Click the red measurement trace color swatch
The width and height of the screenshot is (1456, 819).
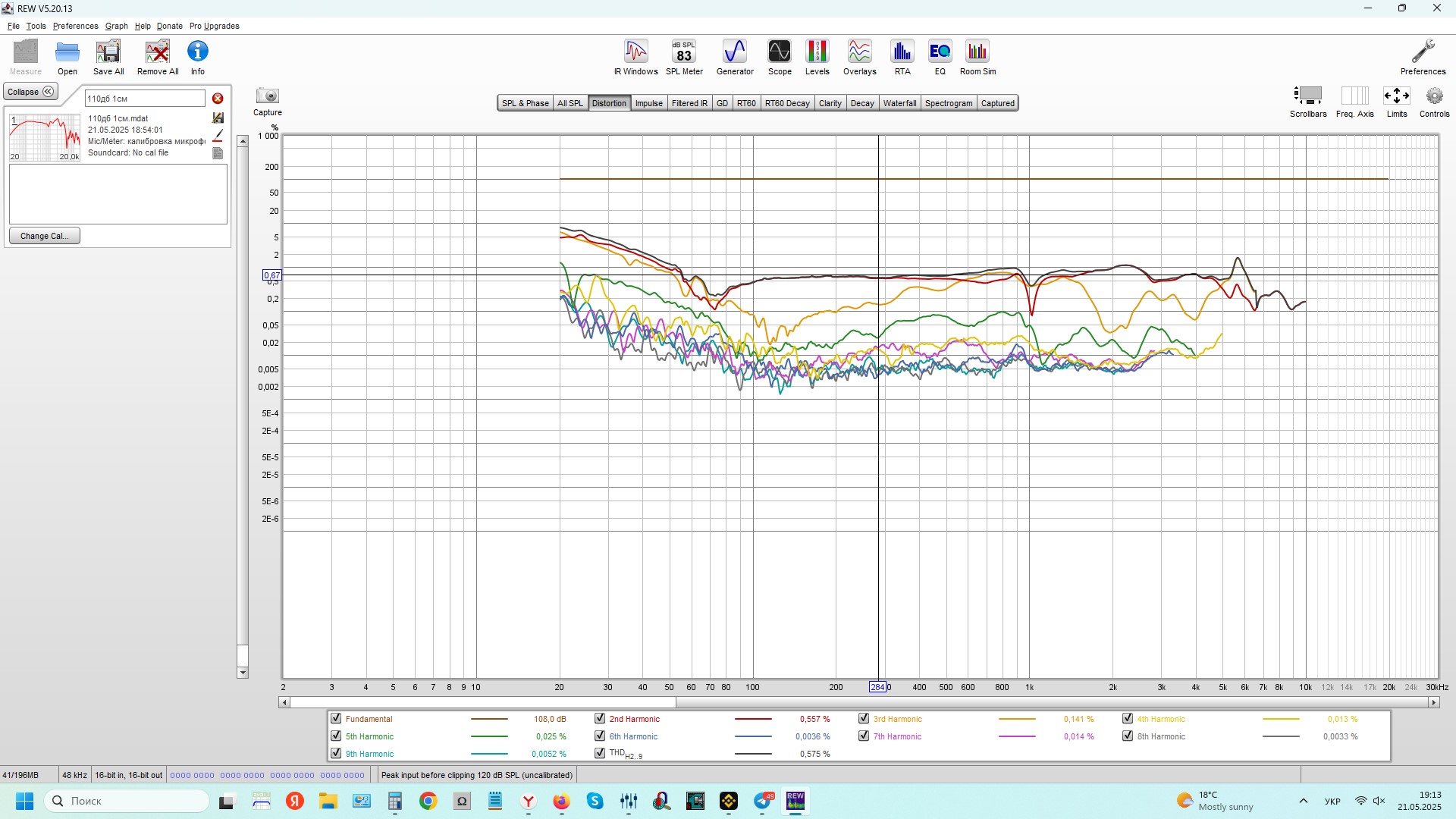click(218, 136)
